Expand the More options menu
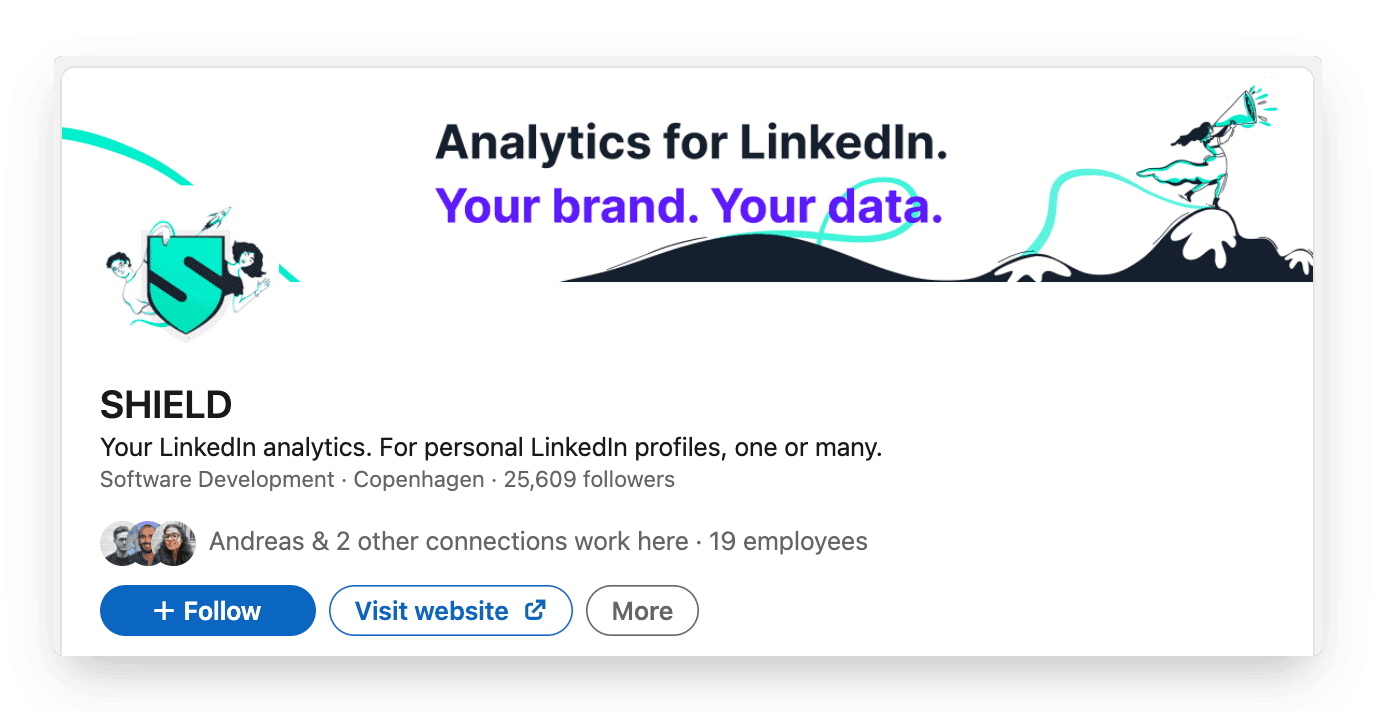 [642, 611]
